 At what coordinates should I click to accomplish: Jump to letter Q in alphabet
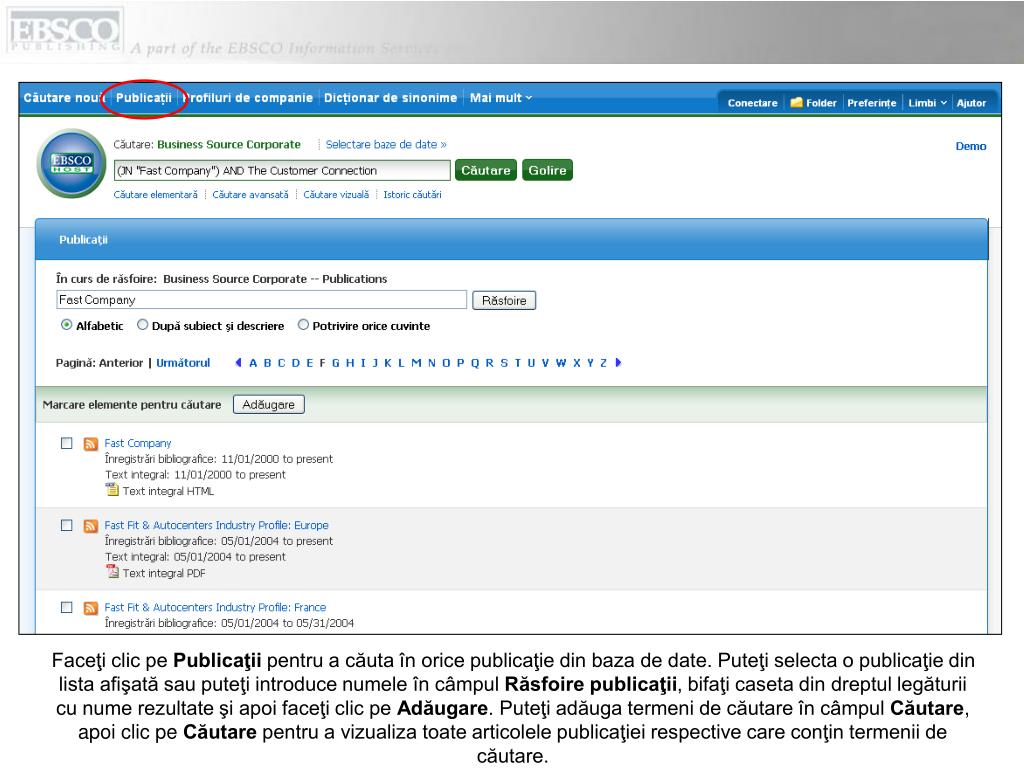[x=475, y=362]
